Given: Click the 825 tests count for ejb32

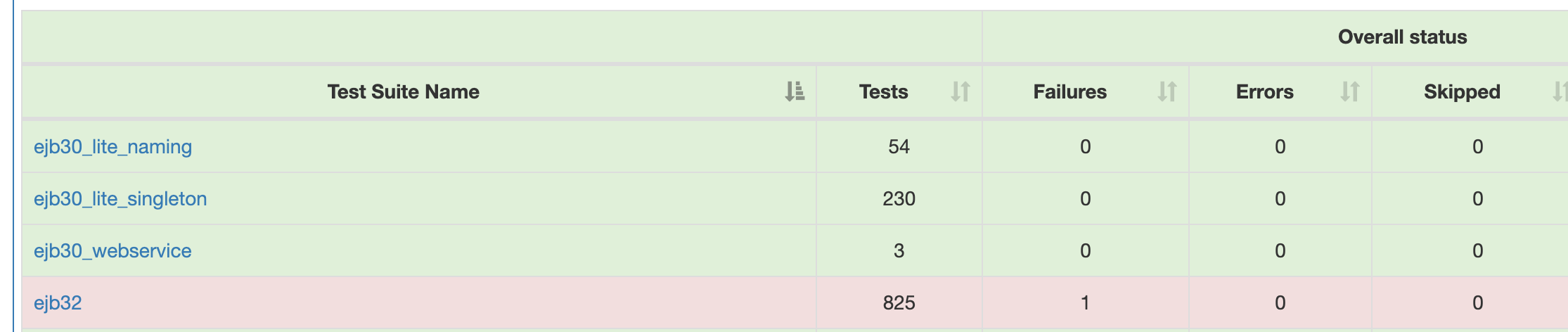Looking at the screenshot, I should tap(899, 302).
